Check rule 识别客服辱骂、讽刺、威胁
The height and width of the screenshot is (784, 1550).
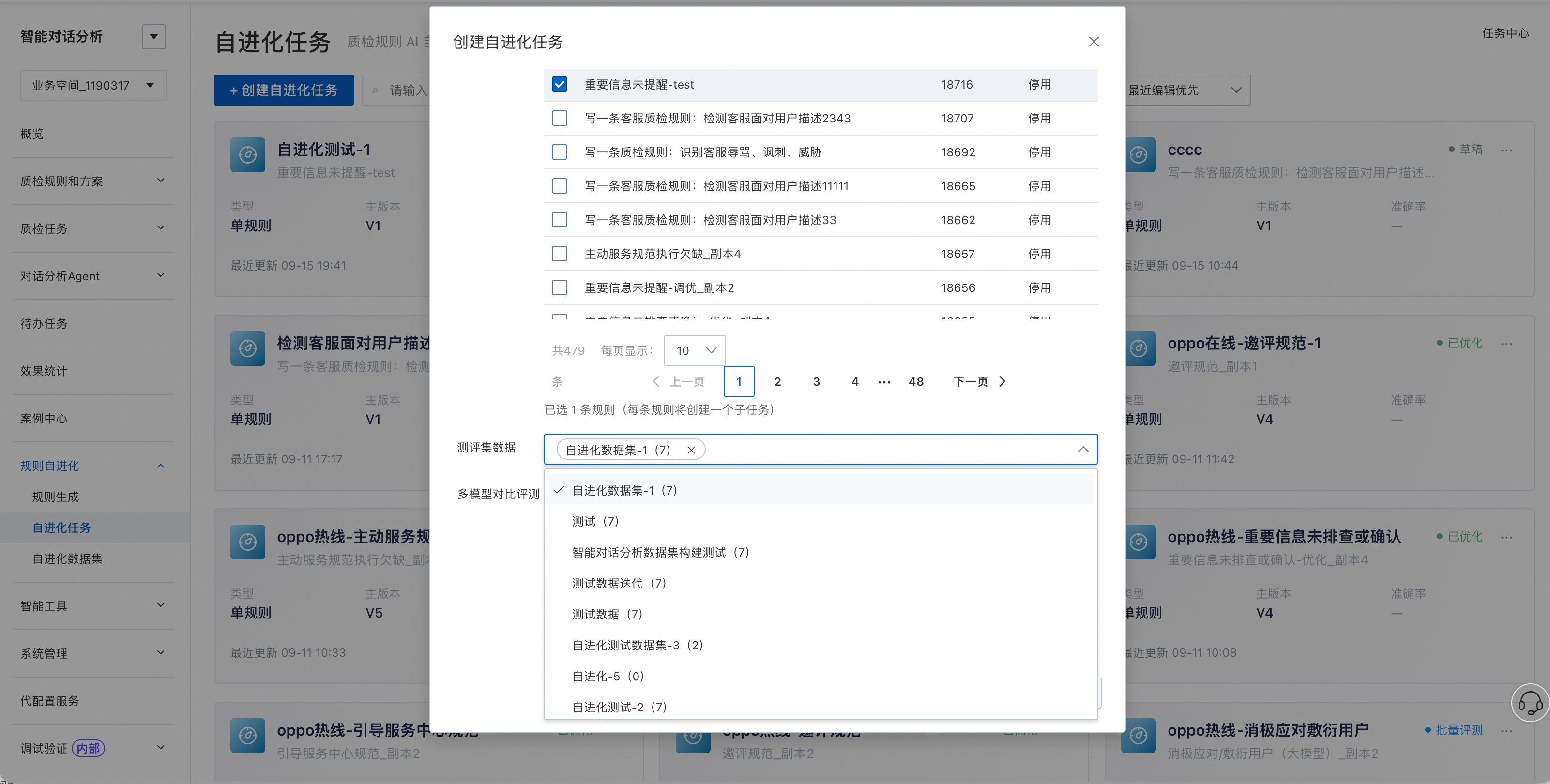559,151
